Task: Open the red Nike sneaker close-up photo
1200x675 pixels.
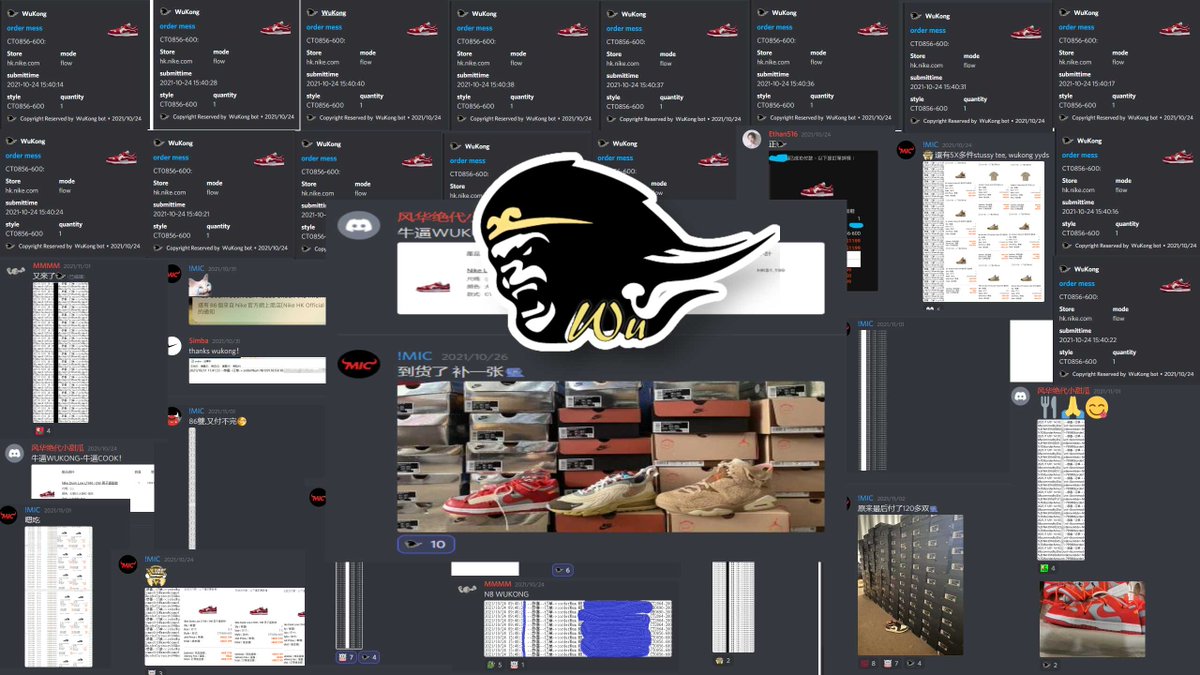Action: tap(1091, 619)
